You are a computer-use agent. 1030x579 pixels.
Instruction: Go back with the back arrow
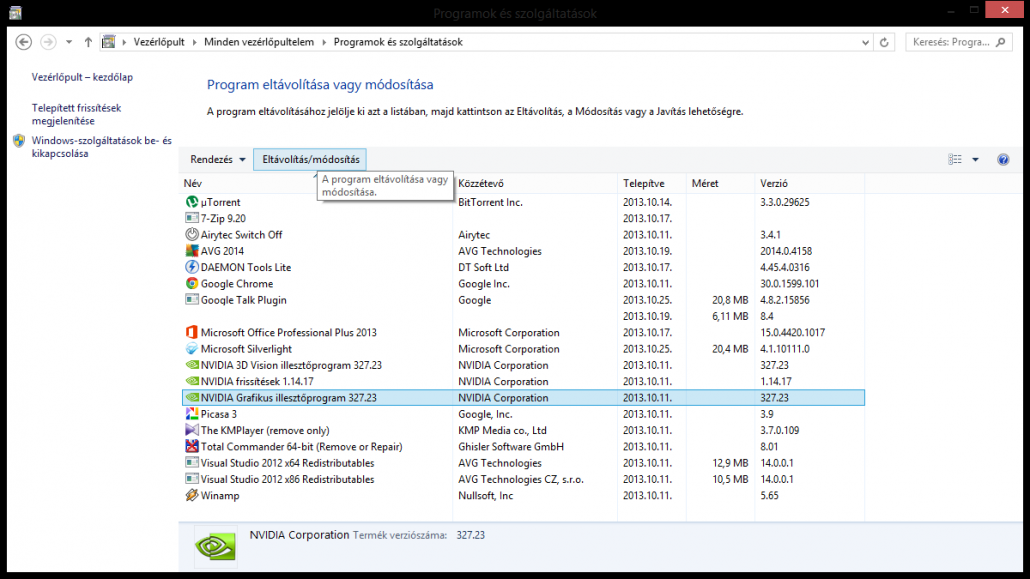click(x=24, y=42)
